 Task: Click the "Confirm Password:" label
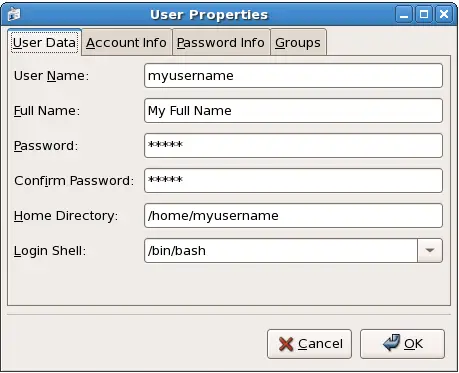74,181
